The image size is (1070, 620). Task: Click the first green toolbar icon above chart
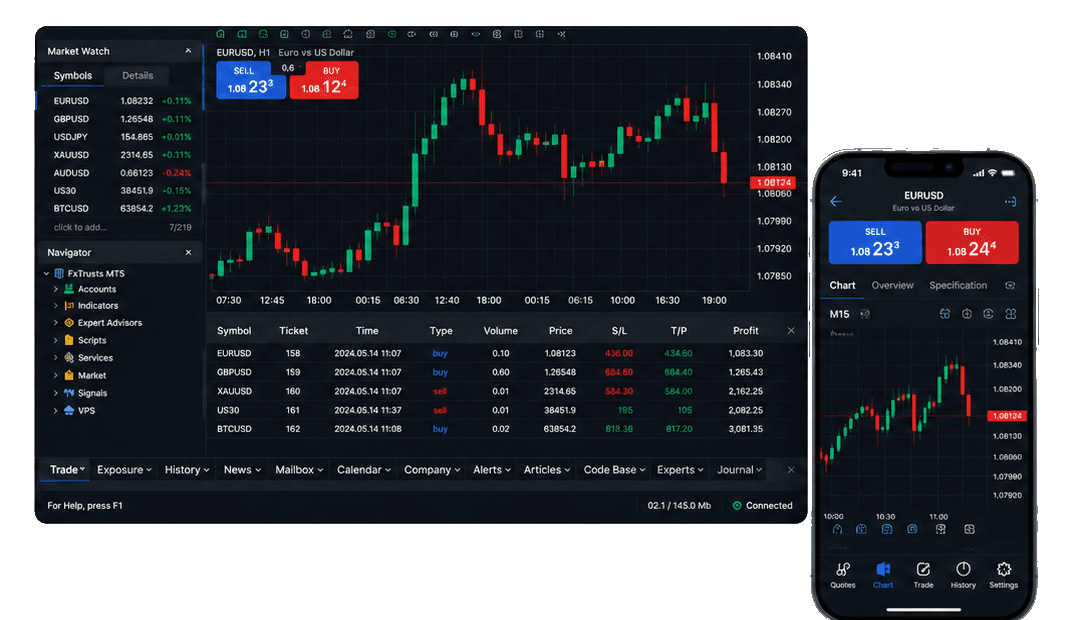click(x=220, y=33)
